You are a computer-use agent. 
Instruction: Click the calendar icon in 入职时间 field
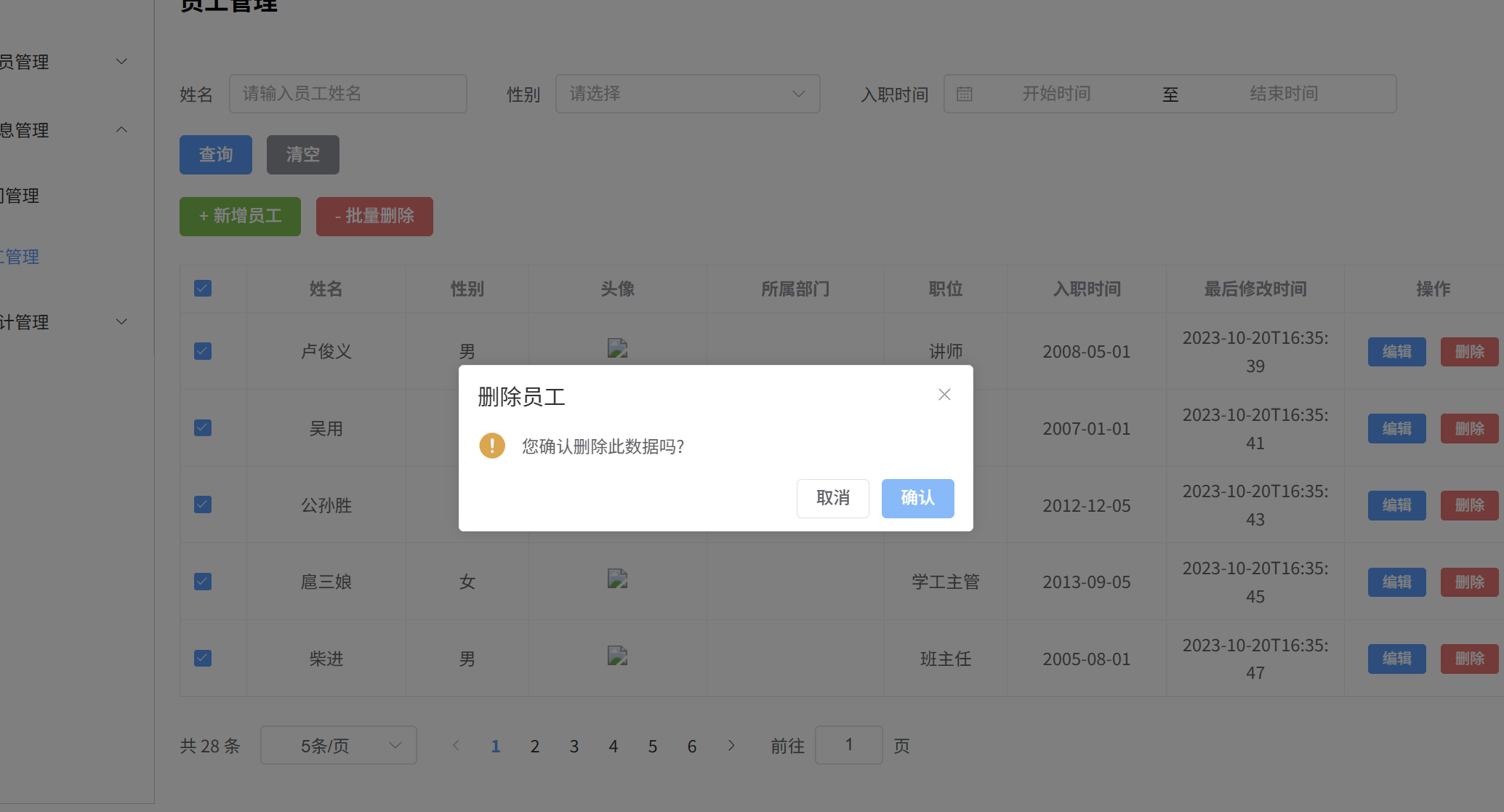pos(965,94)
